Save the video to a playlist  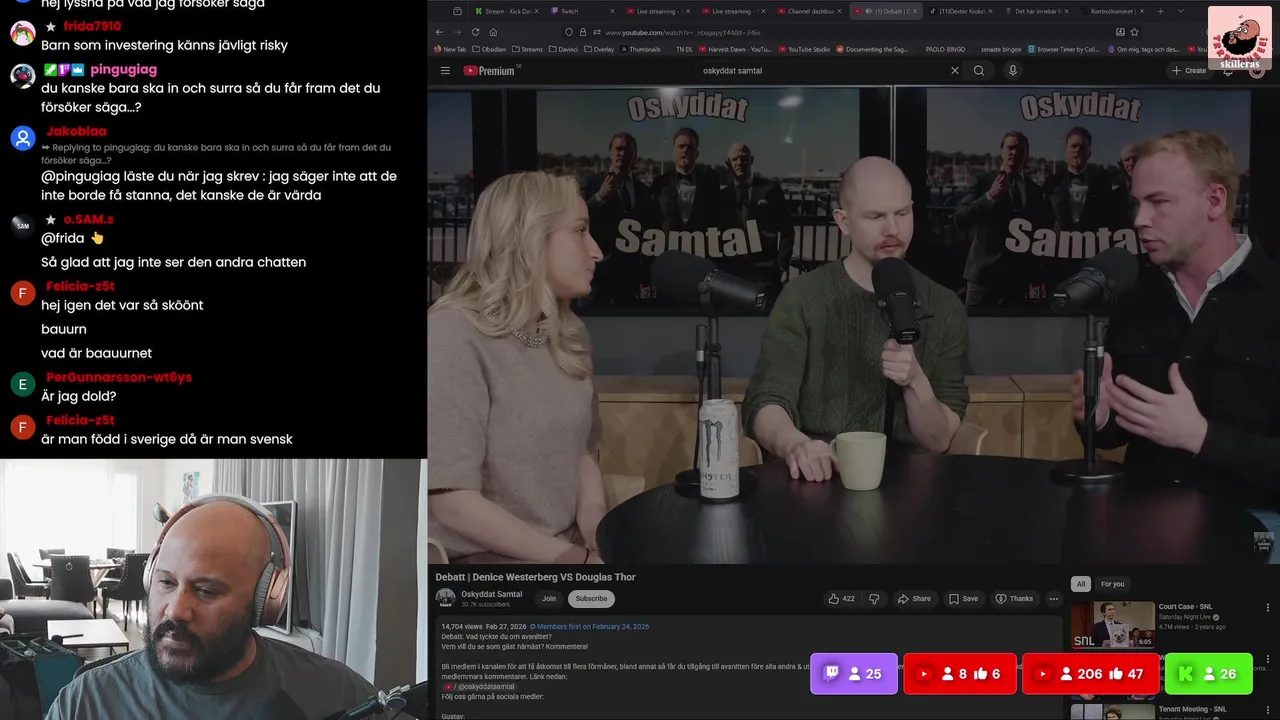[x=963, y=599]
